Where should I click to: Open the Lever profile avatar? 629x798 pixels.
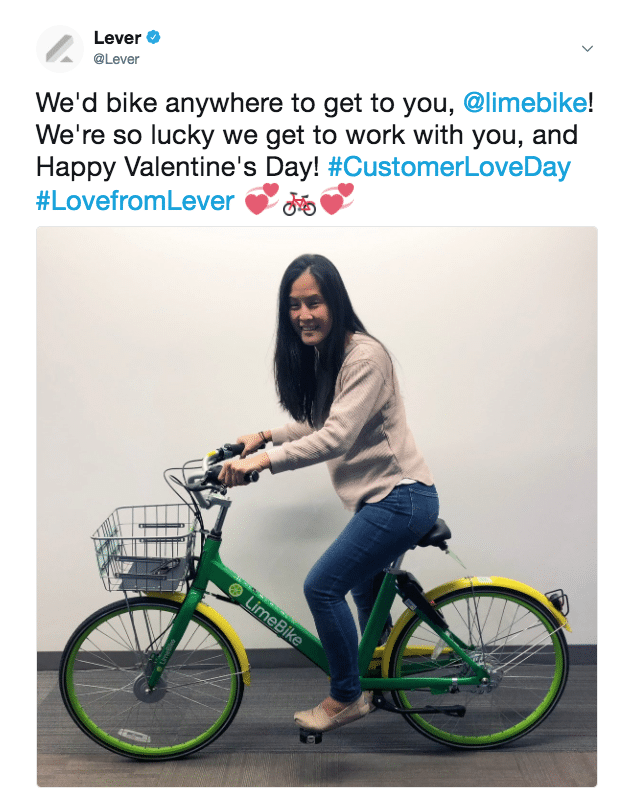[x=60, y=49]
